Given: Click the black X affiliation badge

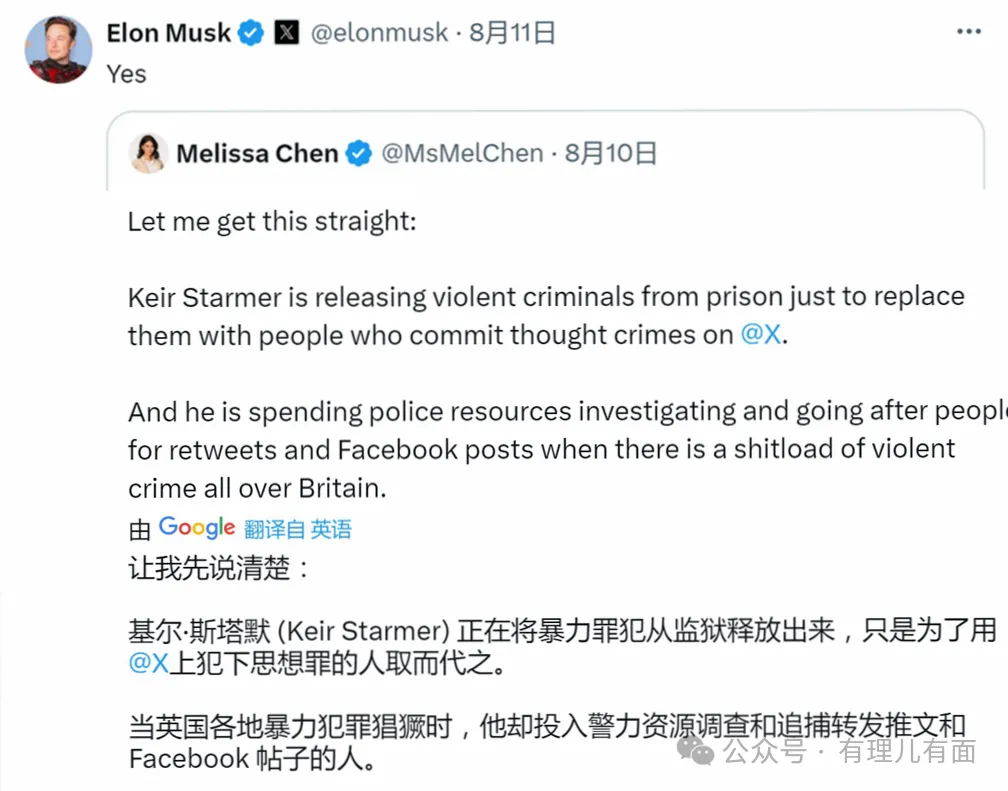Looking at the screenshot, I should 286,33.
